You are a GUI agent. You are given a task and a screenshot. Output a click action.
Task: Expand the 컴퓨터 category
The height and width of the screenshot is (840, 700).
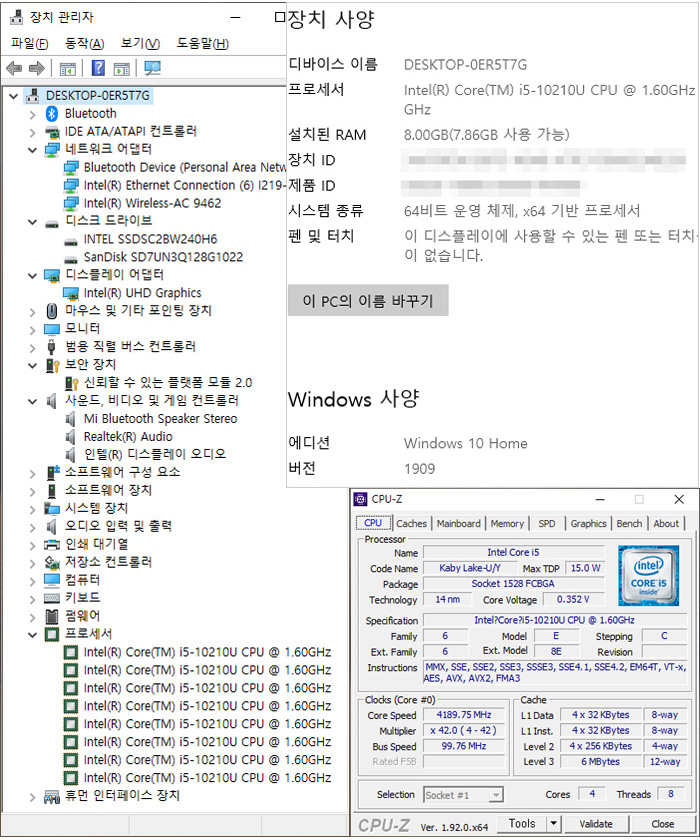point(32,581)
